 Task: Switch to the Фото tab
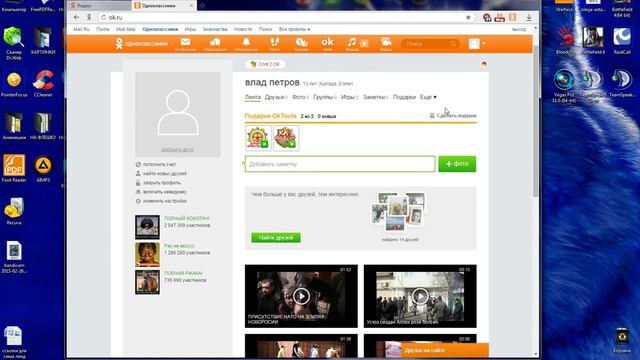(300, 97)
